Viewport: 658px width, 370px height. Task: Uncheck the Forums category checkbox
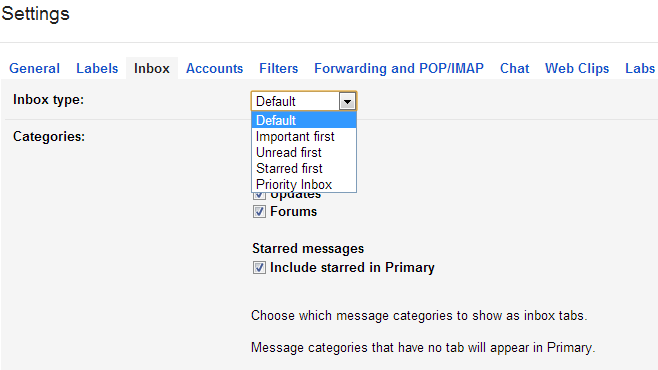[259, 211]
